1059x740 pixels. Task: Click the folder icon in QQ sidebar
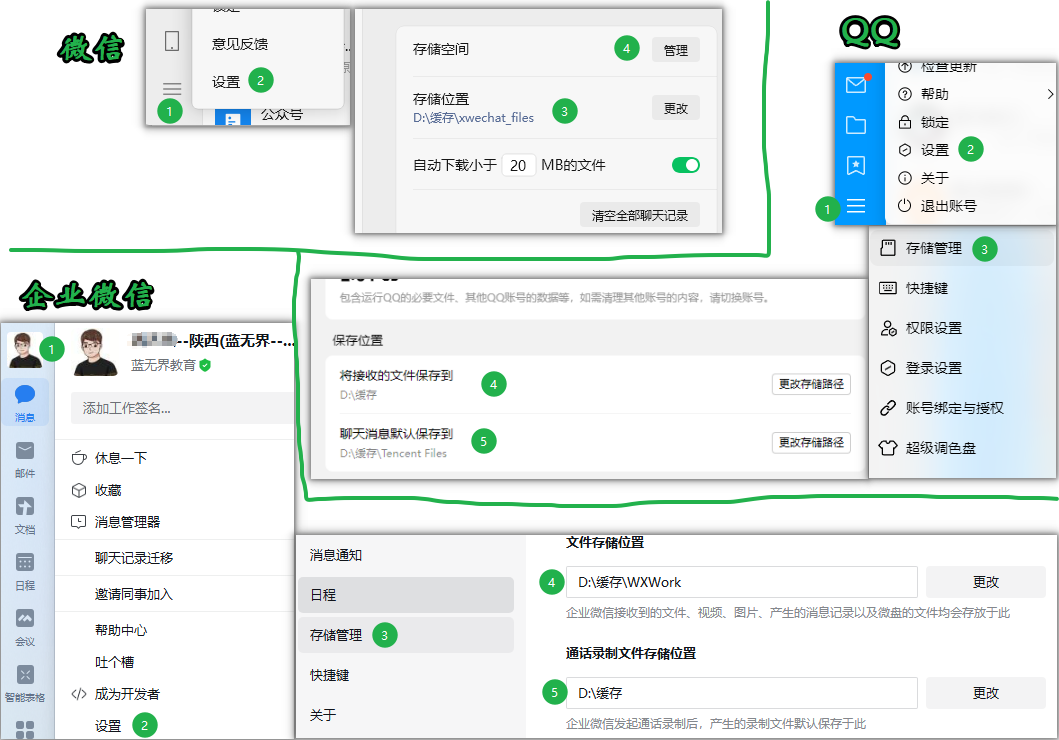856,125
